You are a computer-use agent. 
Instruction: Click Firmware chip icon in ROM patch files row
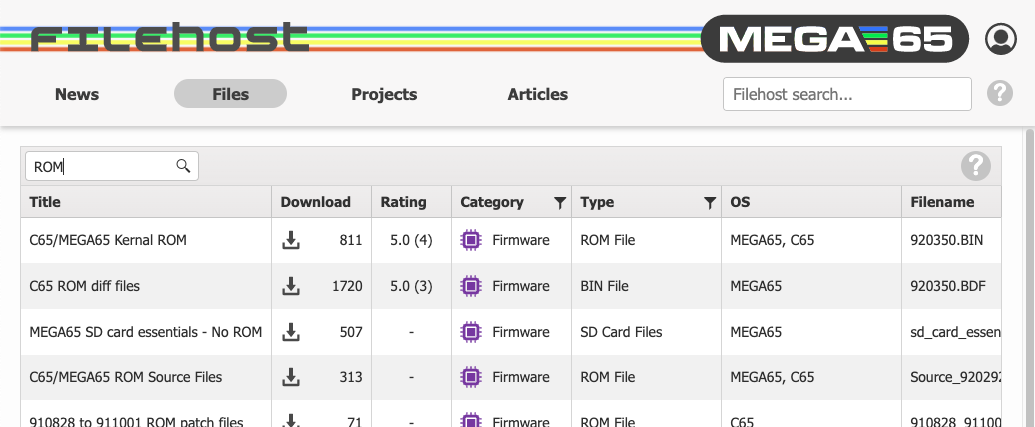[x=471, y=420]
